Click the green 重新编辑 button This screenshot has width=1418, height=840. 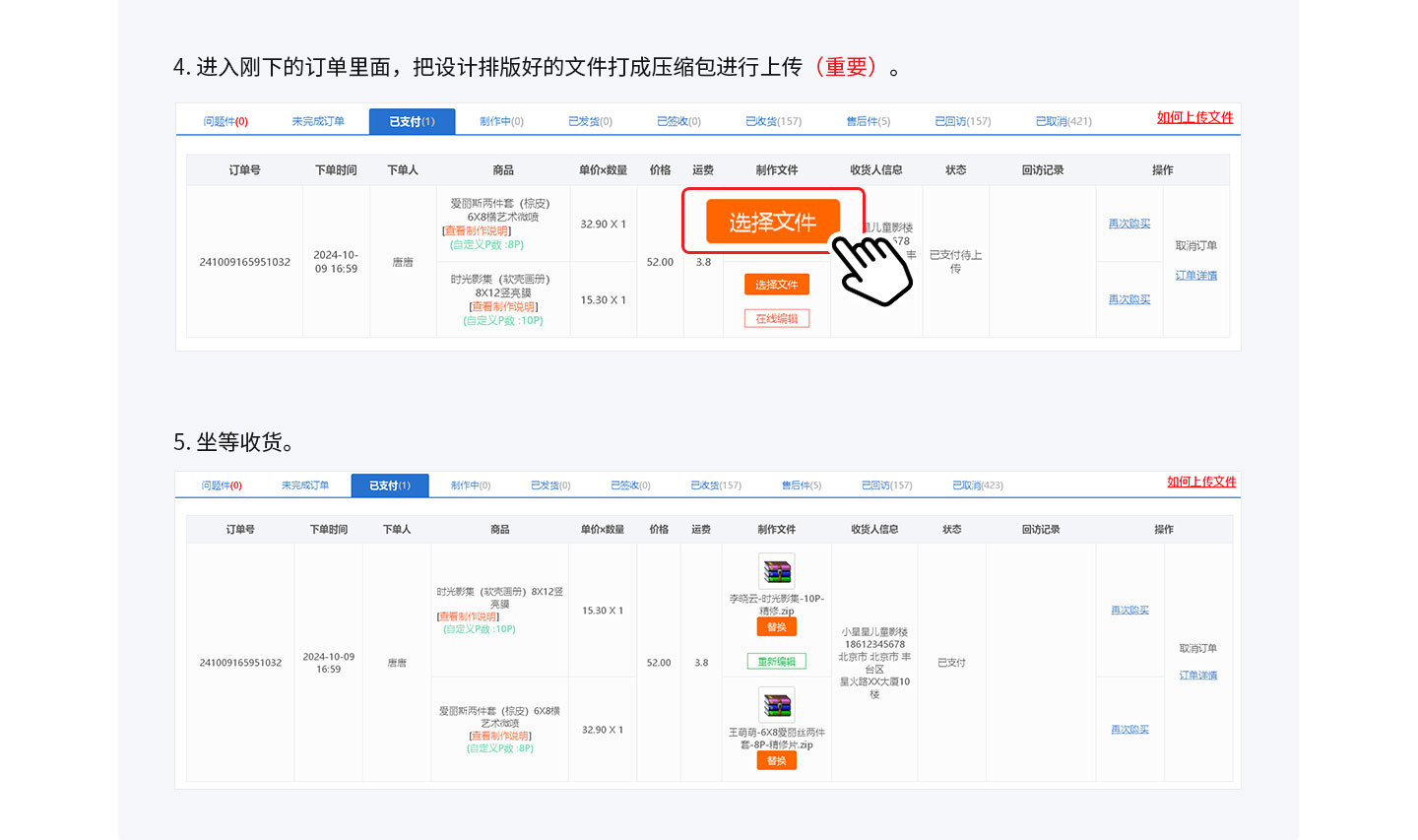coord(777,662)
